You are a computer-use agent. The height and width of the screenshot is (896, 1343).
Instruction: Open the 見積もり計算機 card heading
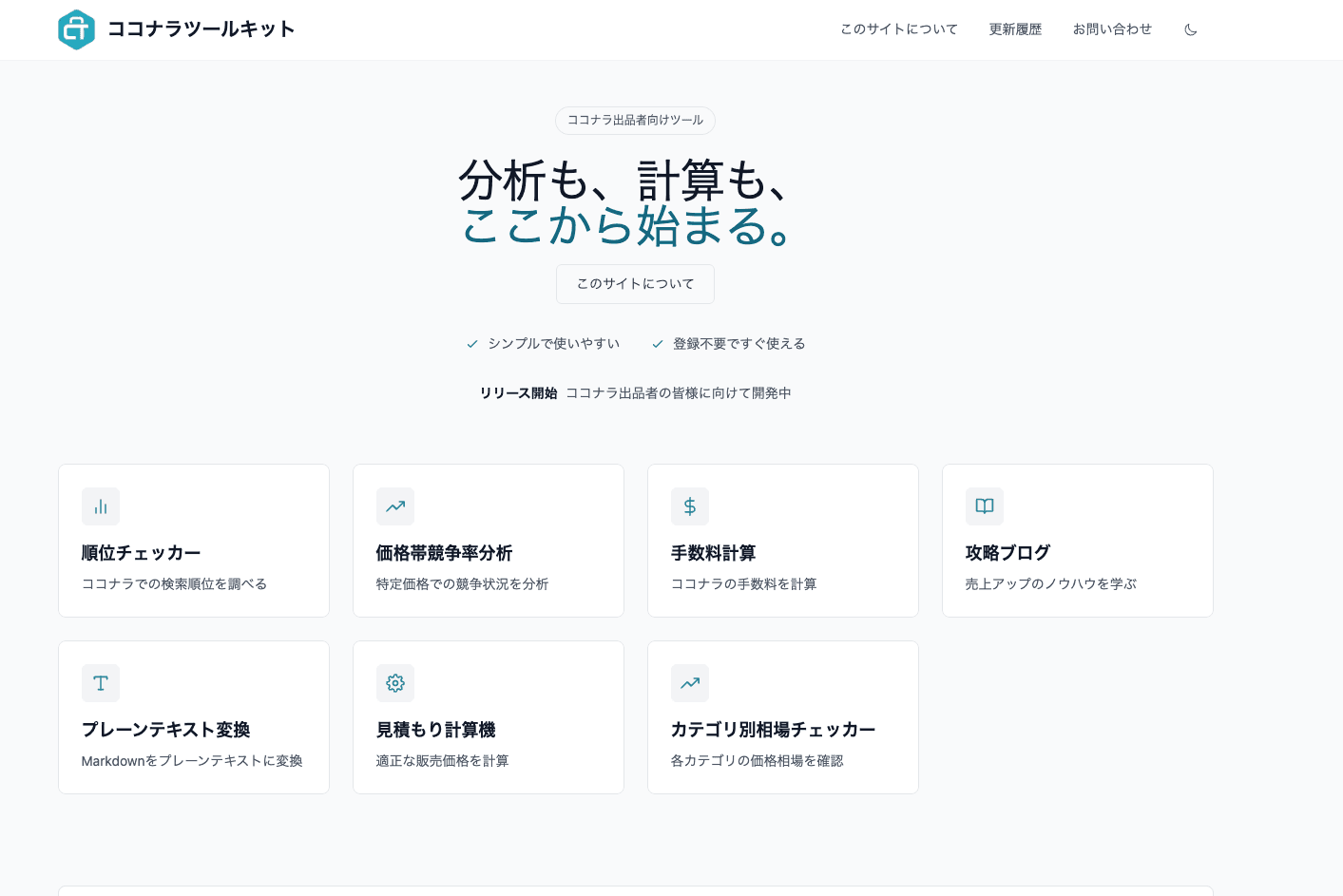tap(435, 730)
